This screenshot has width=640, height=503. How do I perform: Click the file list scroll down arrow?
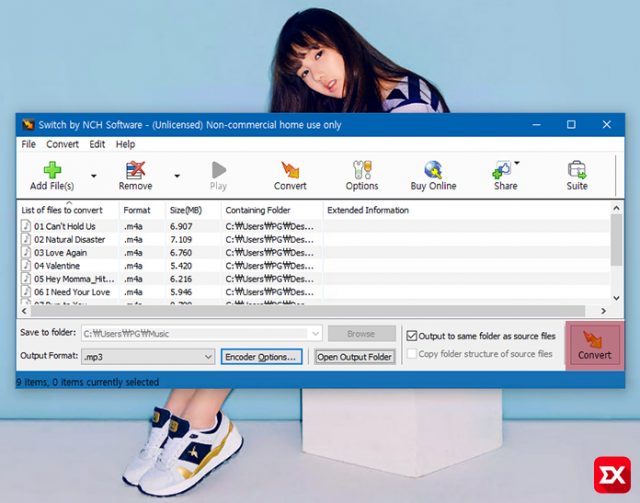click(x=616, y=298)
